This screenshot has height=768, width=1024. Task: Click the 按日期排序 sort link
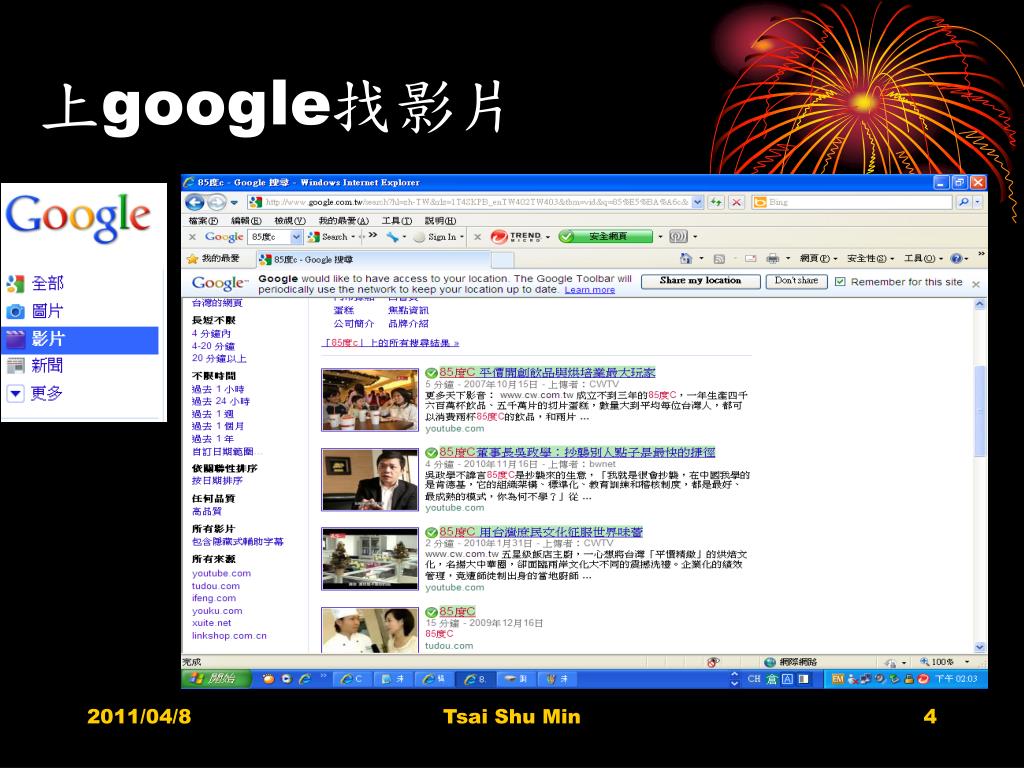coord(217,480)
